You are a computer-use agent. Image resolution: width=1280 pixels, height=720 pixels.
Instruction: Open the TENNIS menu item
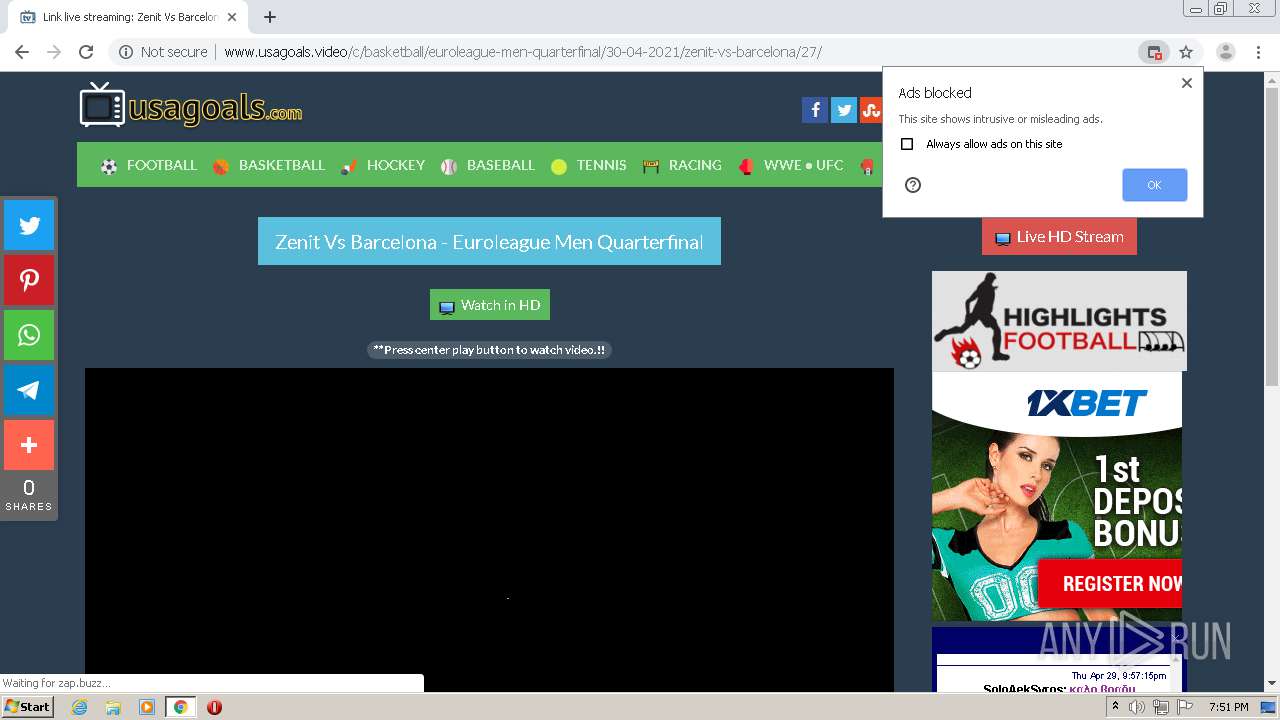pyautogui.click(x=588, y=165)
